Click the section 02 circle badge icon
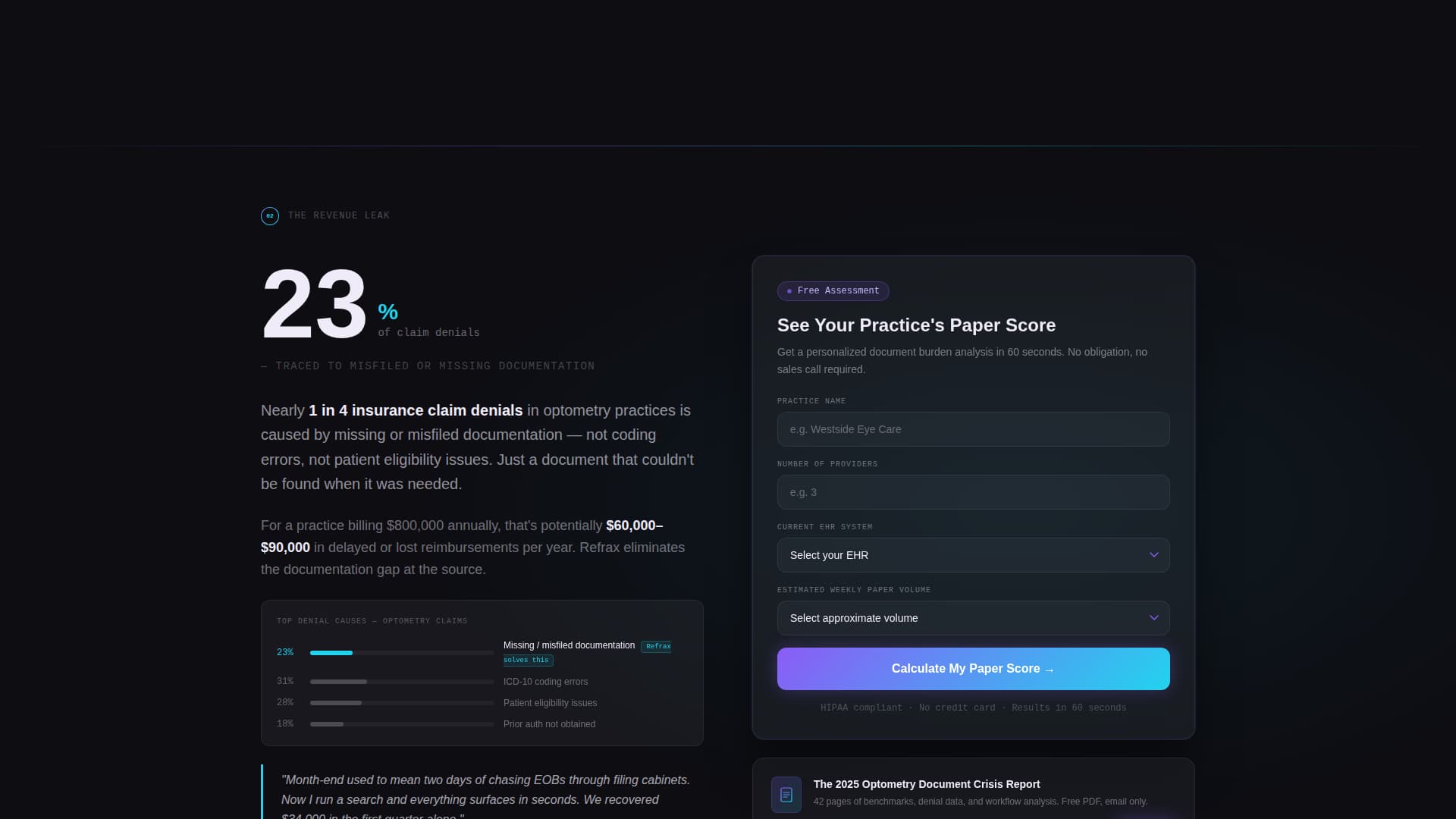Viewport: 1456px width, 819px height. (x=270, y=216)
